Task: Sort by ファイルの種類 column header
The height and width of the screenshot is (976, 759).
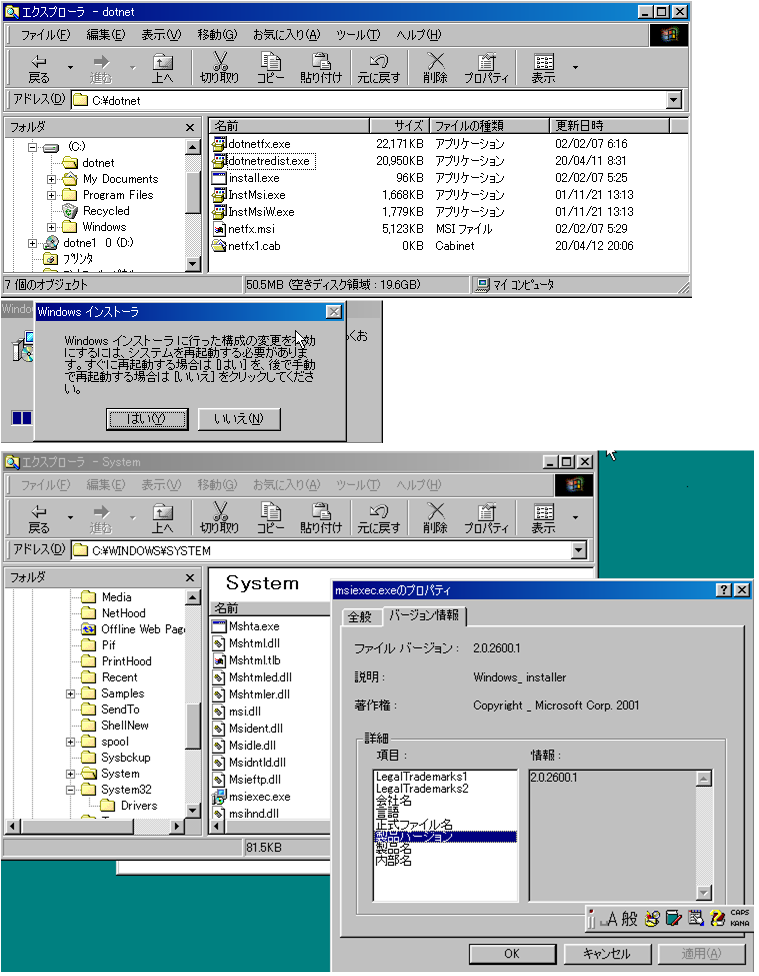Action: 489,126
